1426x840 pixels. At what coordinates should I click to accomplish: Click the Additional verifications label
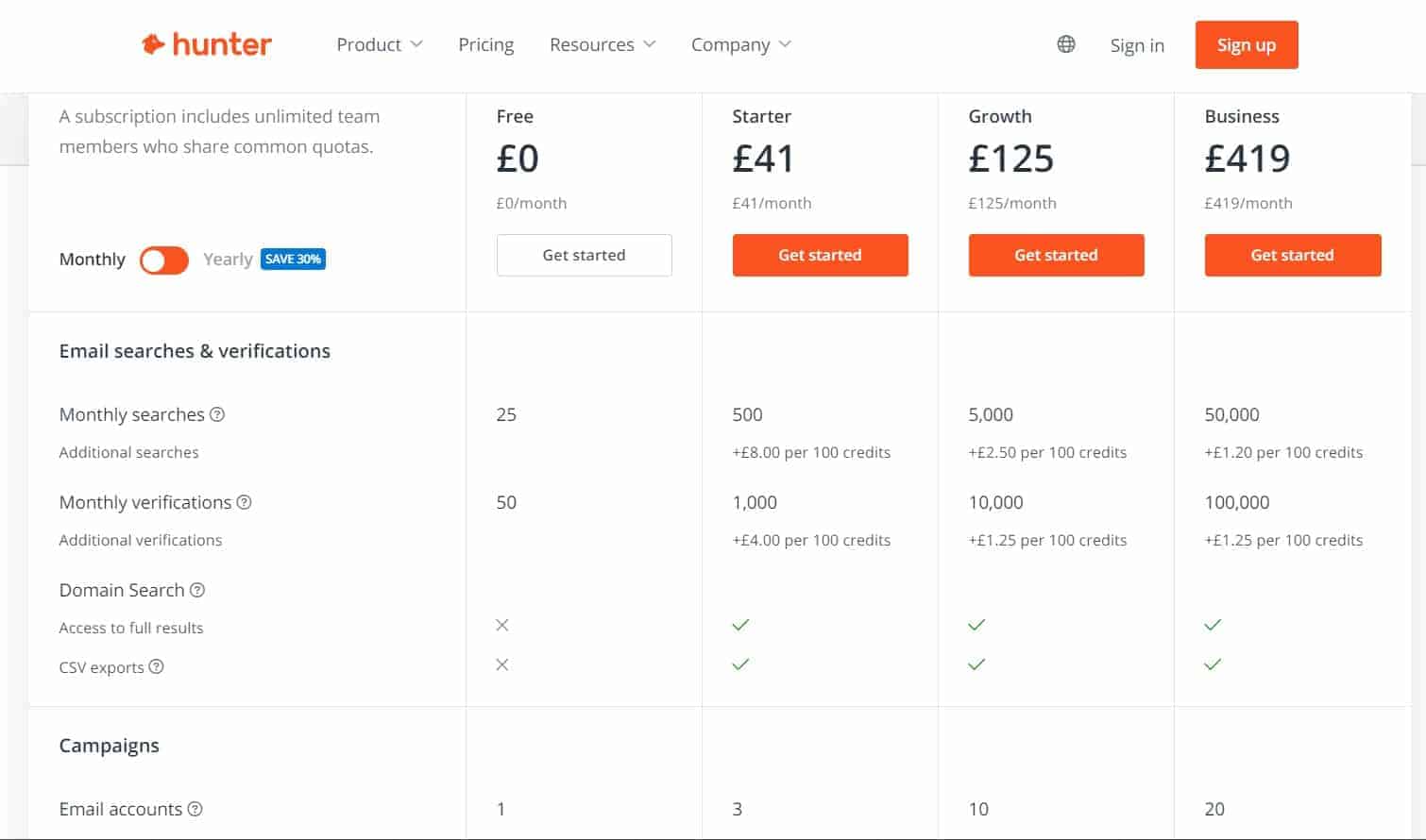(x=141, y=540)
